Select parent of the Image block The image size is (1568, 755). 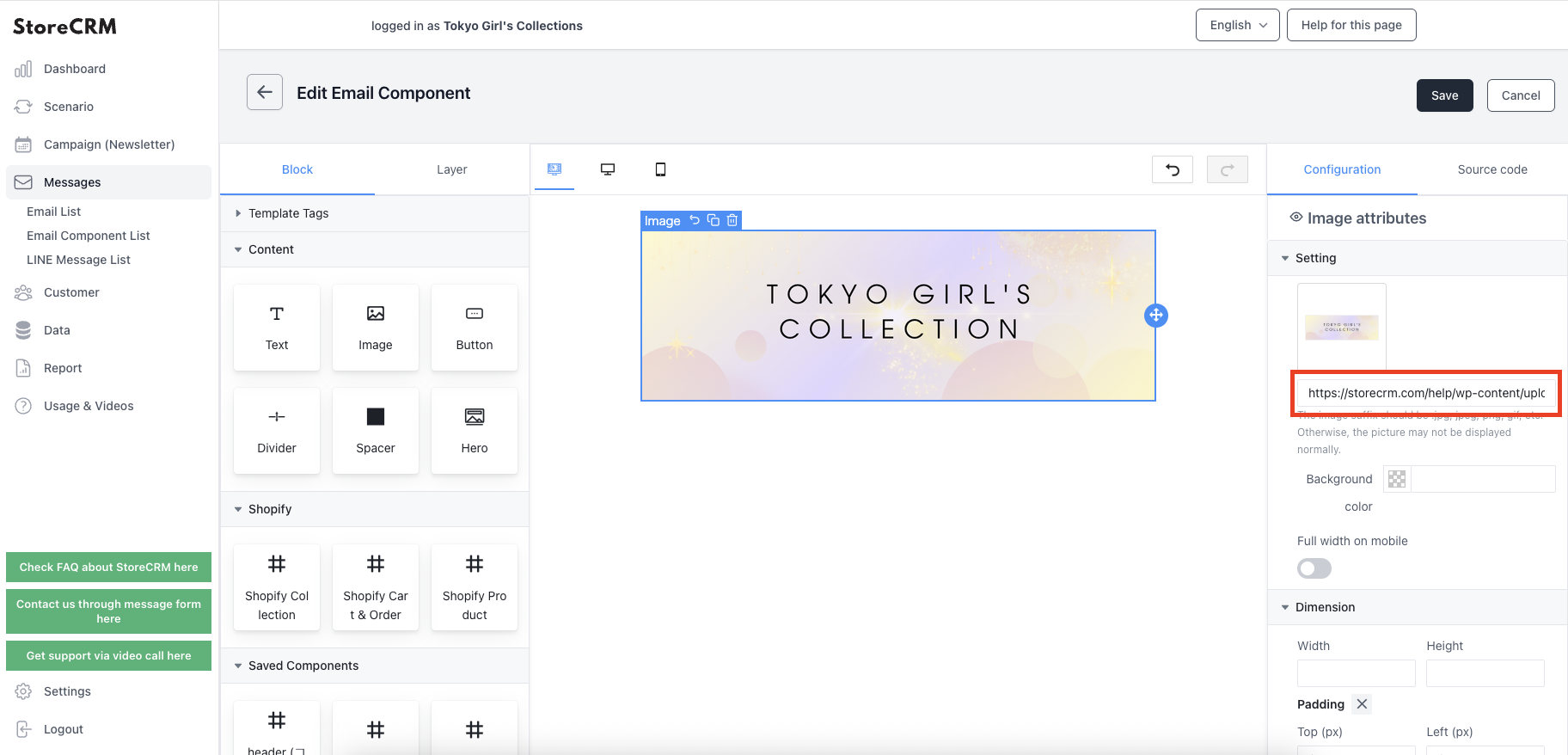point(695,220)
